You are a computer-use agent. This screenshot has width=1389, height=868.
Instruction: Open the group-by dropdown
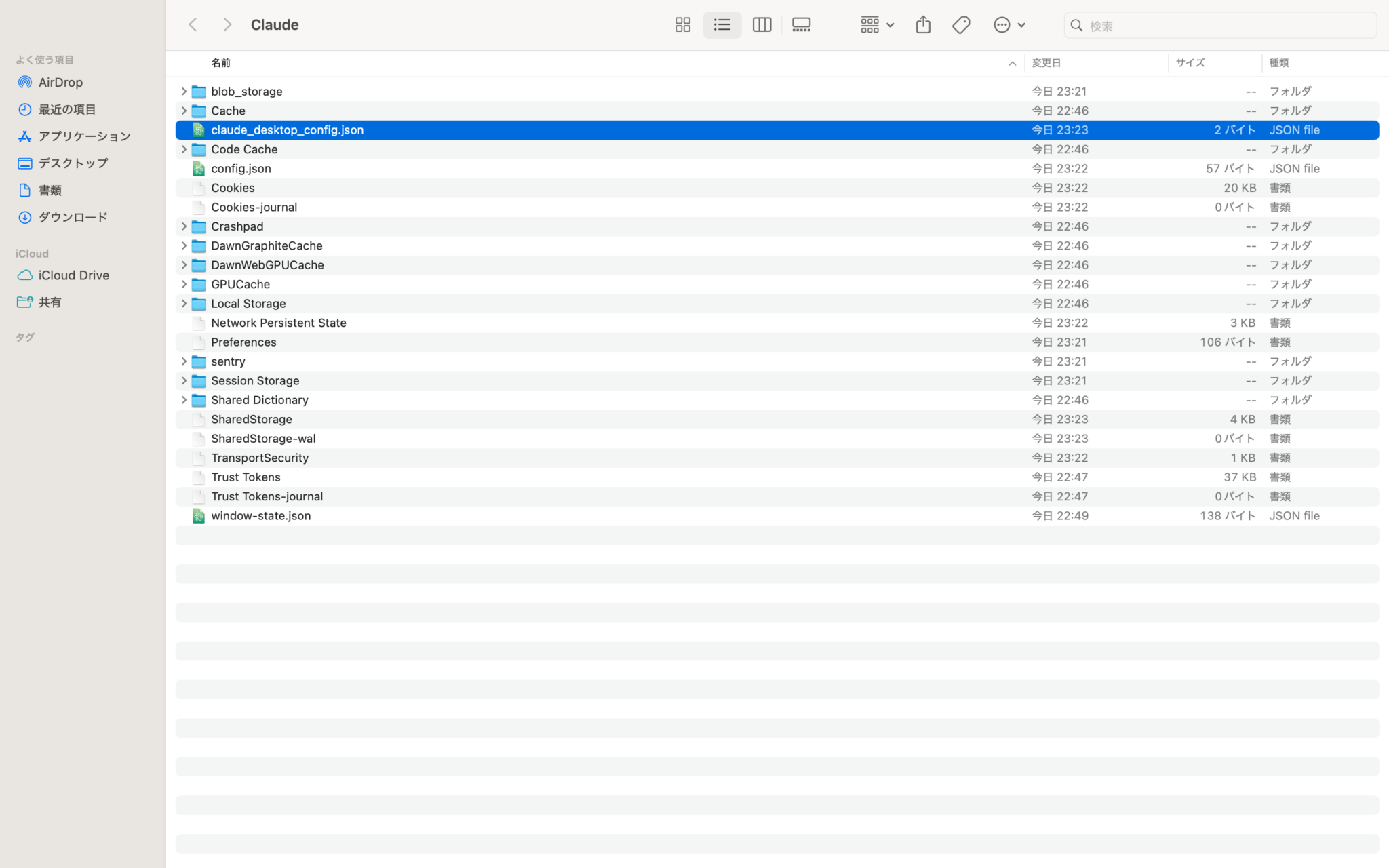(x=877, y=25)
